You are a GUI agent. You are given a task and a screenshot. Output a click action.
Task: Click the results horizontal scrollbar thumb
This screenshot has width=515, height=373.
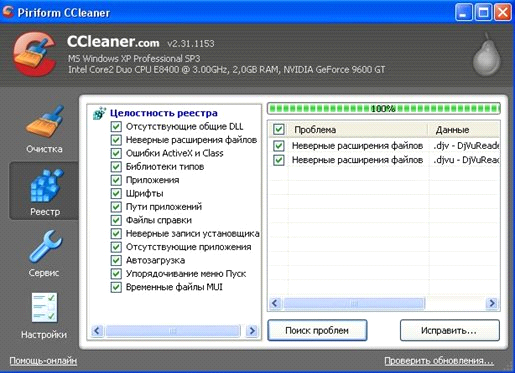coord(354,303)
